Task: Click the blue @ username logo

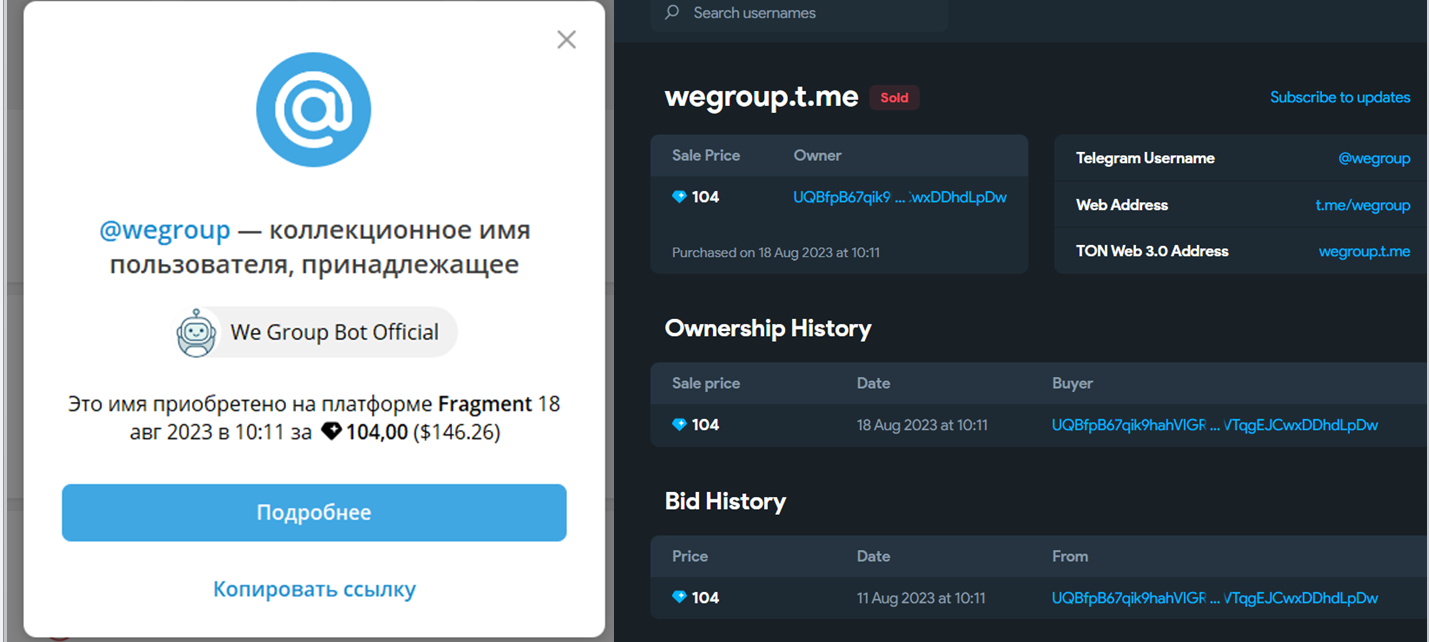Action: [x=313, y=109]
